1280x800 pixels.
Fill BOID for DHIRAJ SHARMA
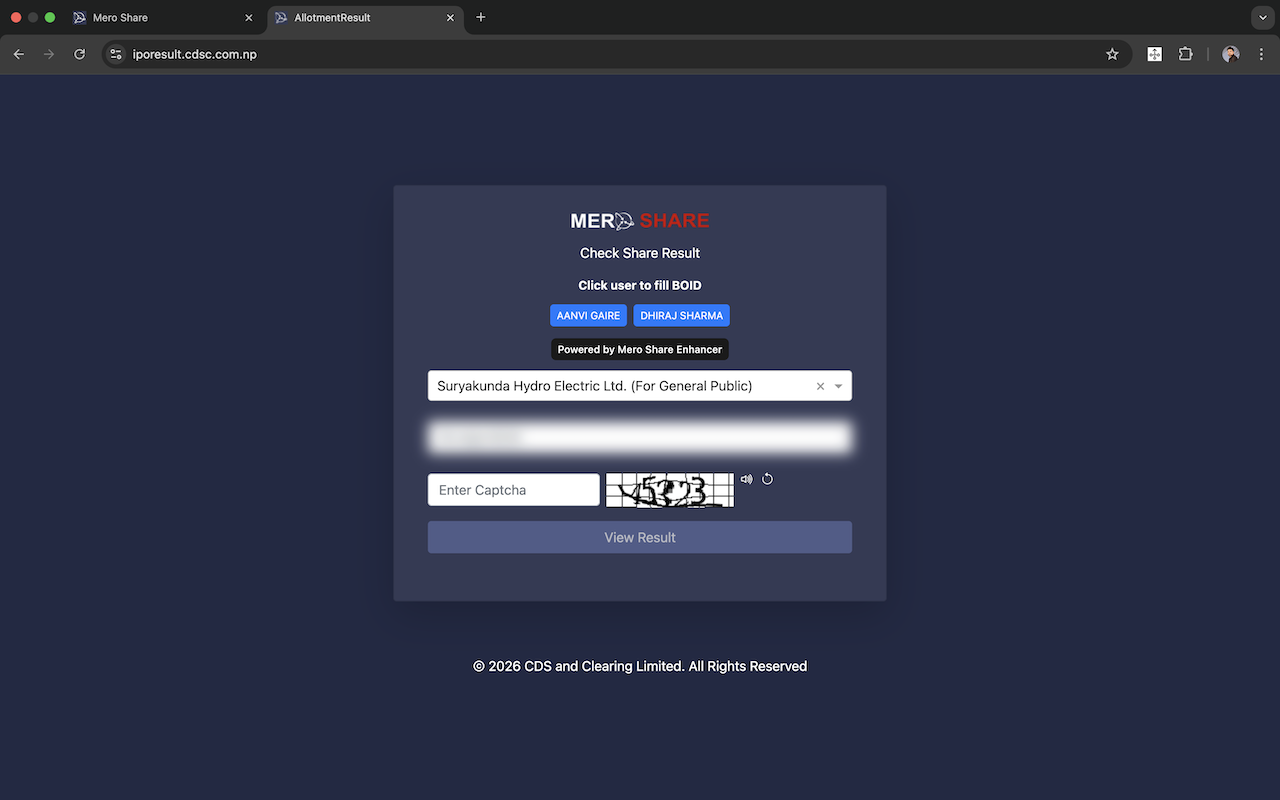coord(682,315)
